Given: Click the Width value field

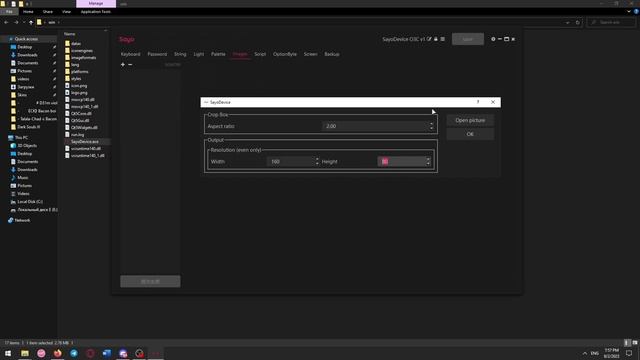Looking at the screenshot, I should coord(290,162).
